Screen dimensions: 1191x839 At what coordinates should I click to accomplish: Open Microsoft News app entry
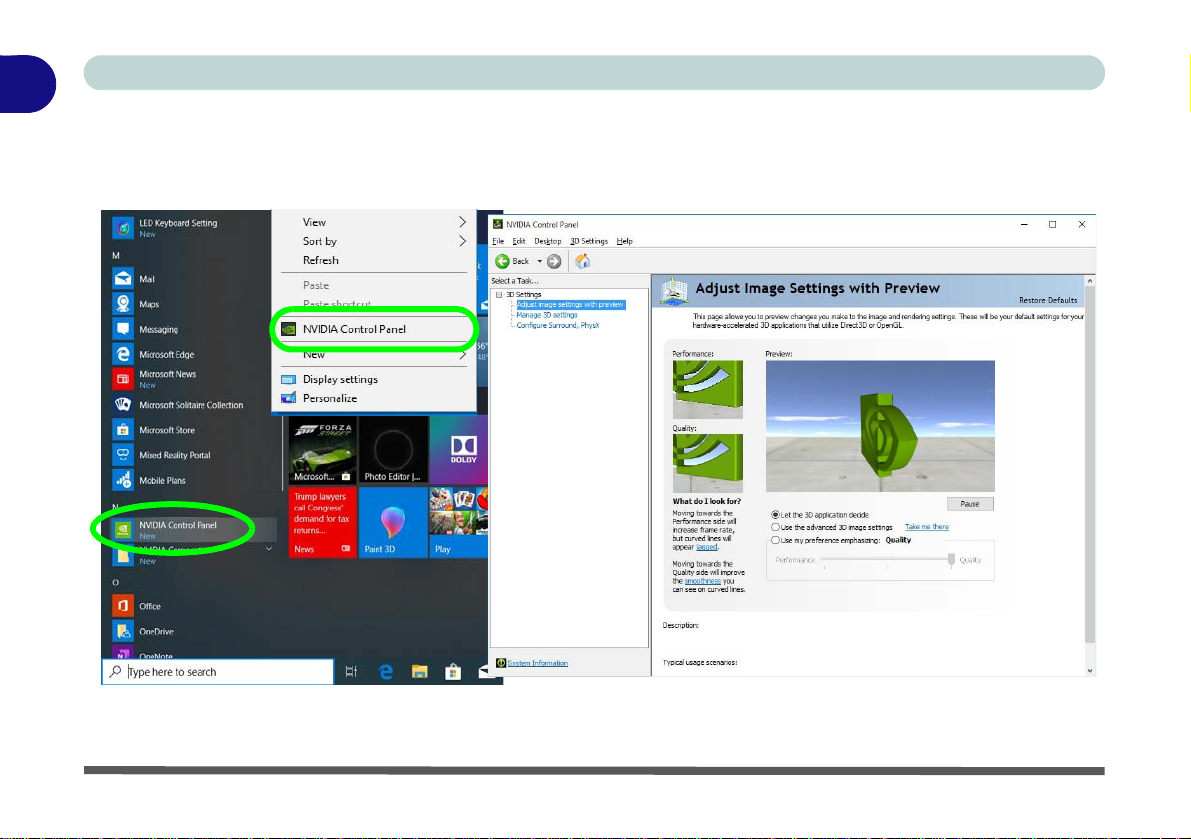coord(123,379)
